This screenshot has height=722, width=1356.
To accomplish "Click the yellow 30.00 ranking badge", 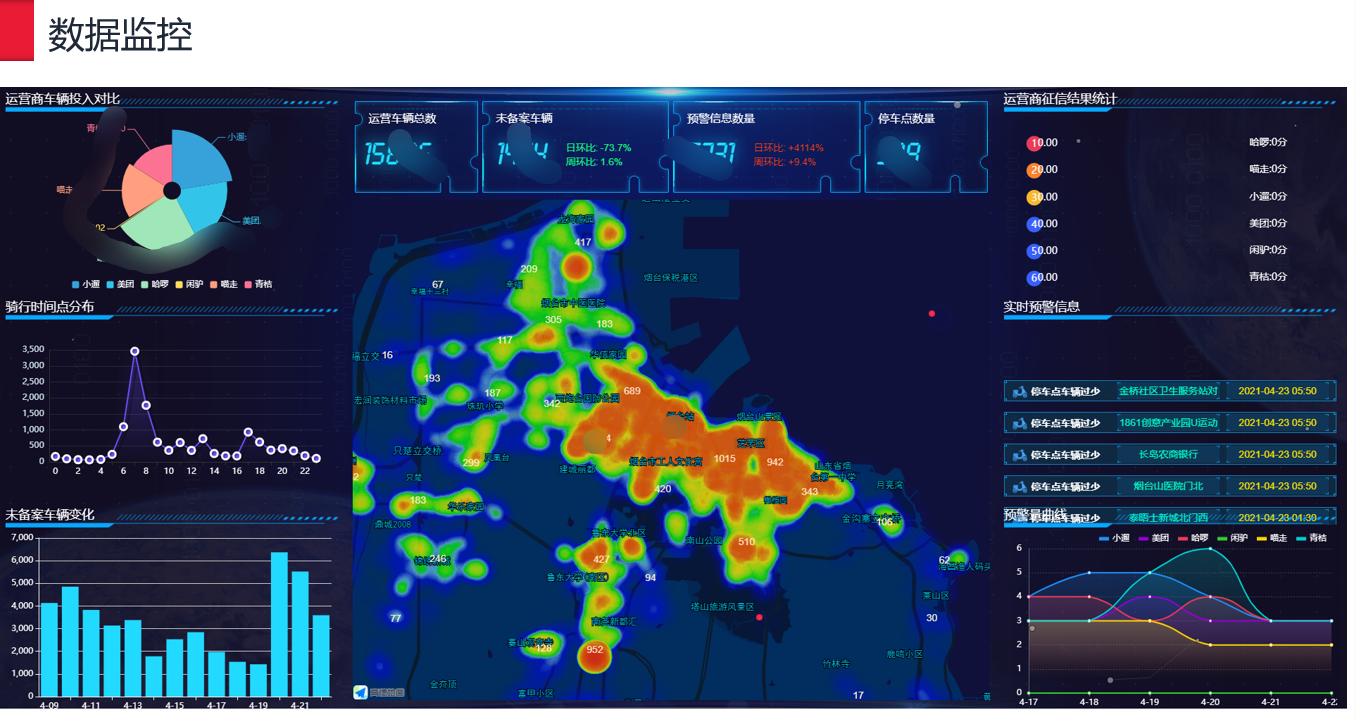I will pyautogui.click(x=1035, y=197).
